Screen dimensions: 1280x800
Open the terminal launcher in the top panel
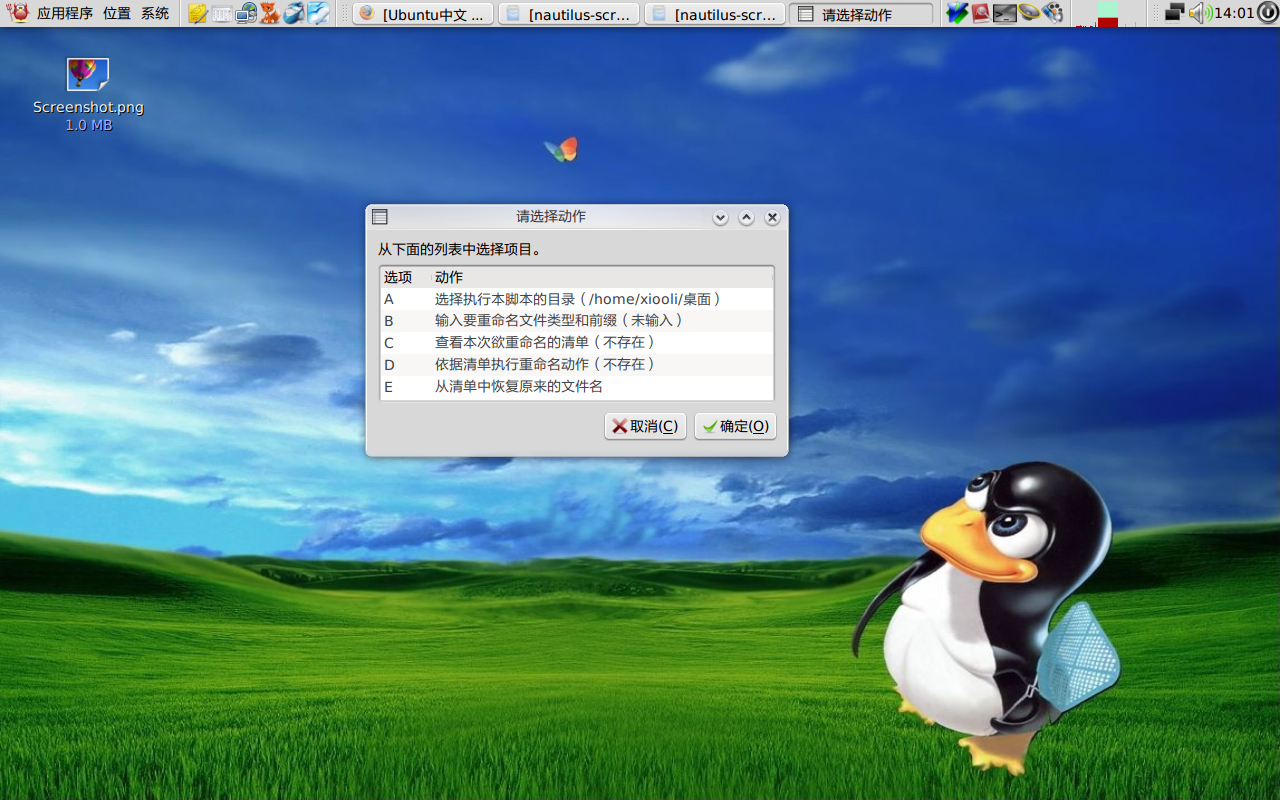[1005, 13]
